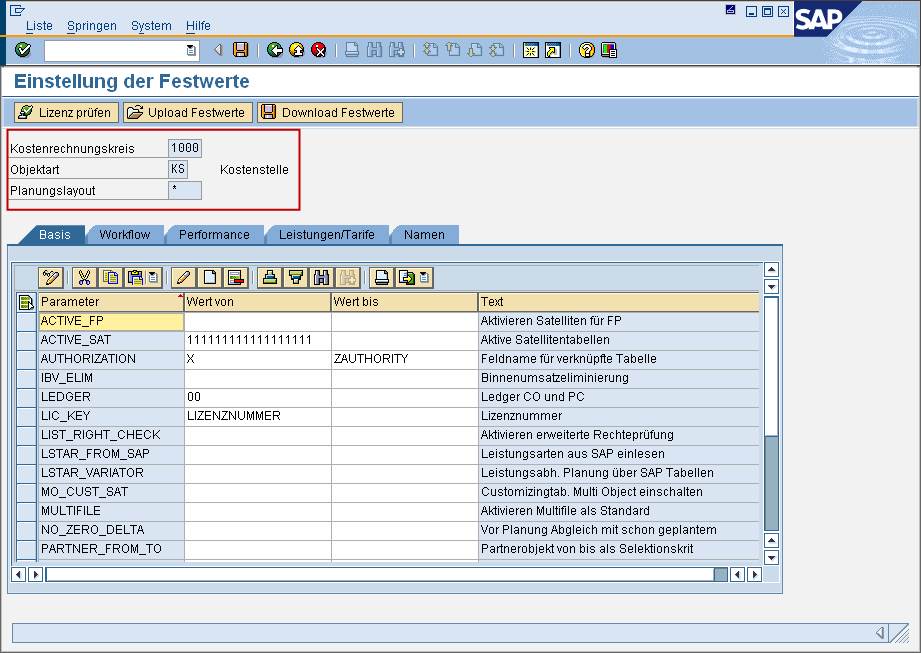
Task: Click the Print icon in table toolbar
Action: click(x=381, y=277)
